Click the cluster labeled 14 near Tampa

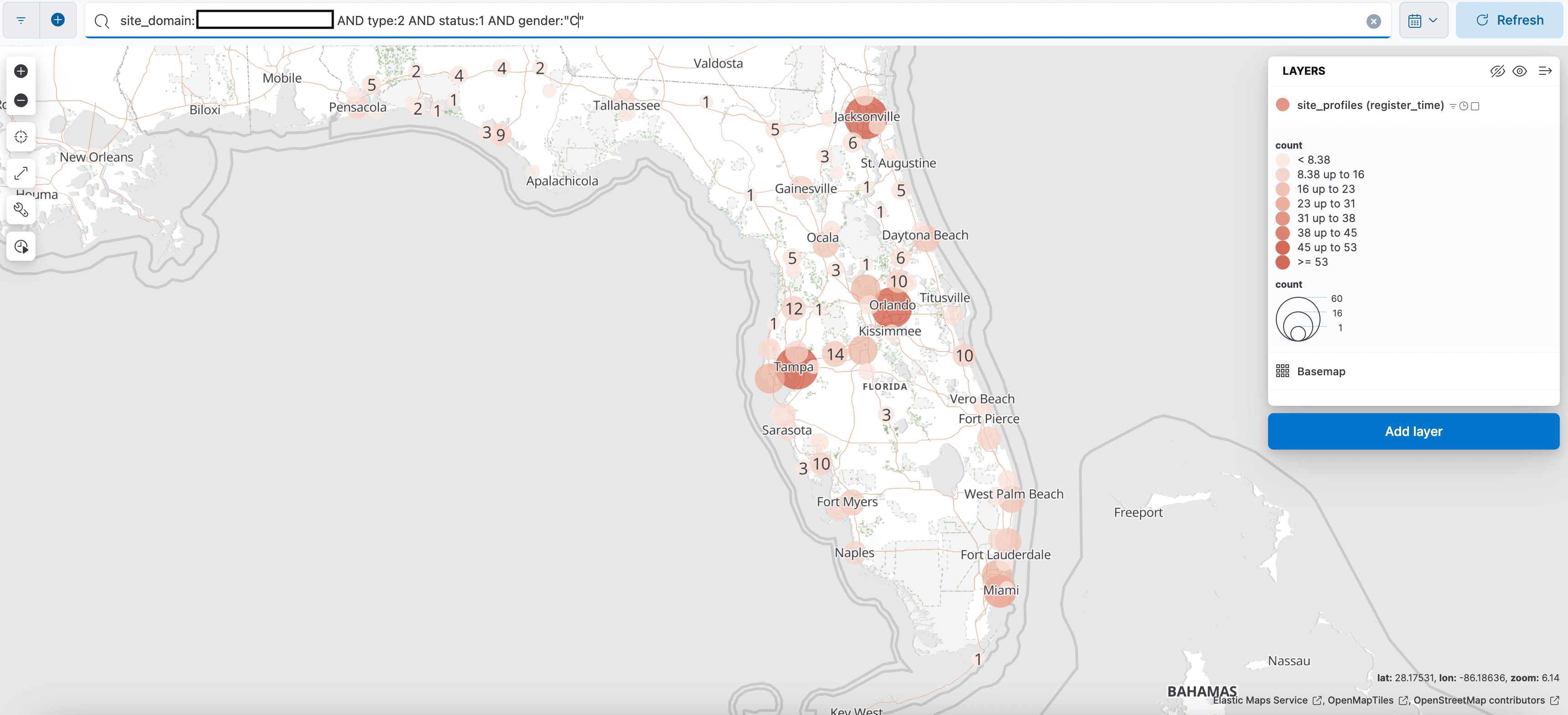point(835,354)
